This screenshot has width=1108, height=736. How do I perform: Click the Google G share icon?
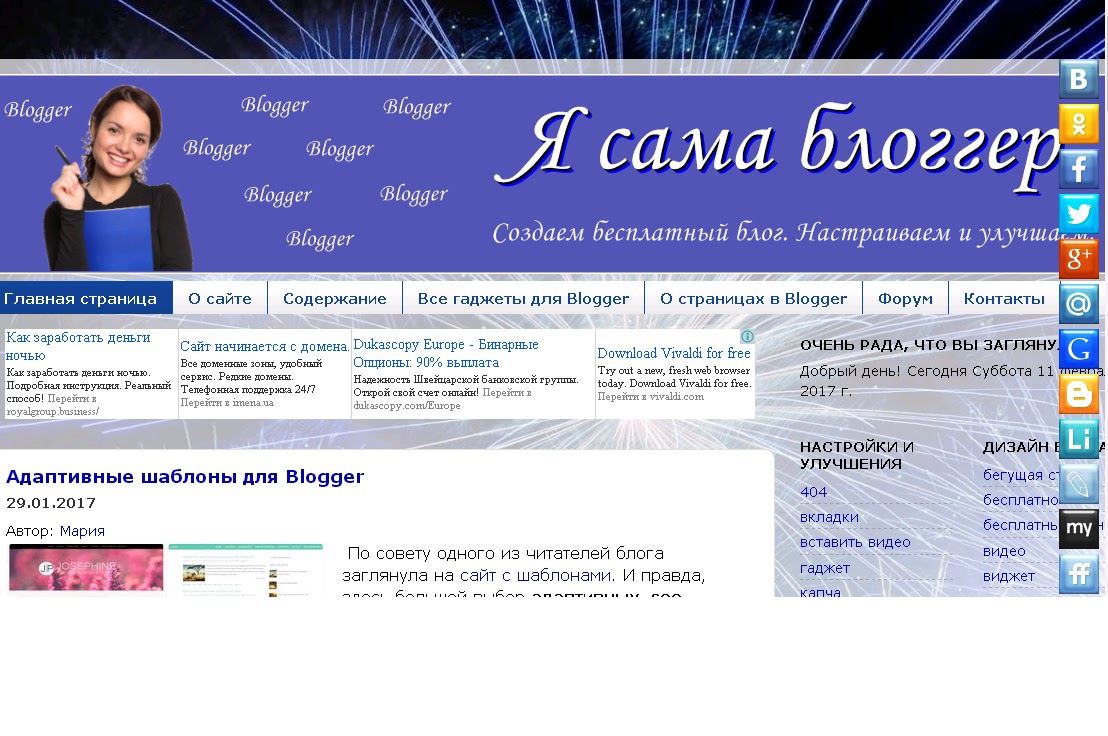[1078, 349]
